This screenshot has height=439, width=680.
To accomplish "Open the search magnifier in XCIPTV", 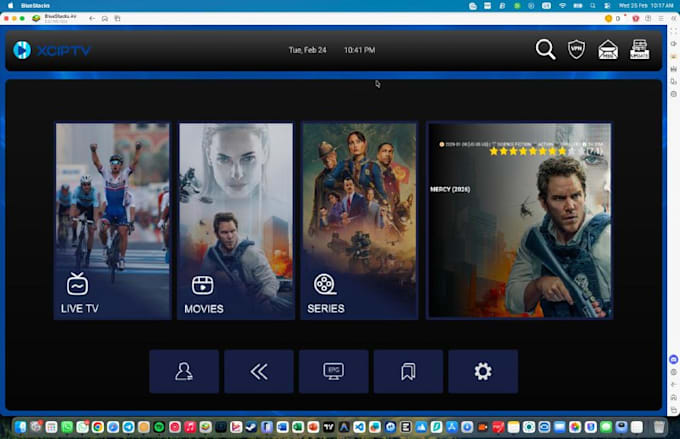I will click(545, 49).
